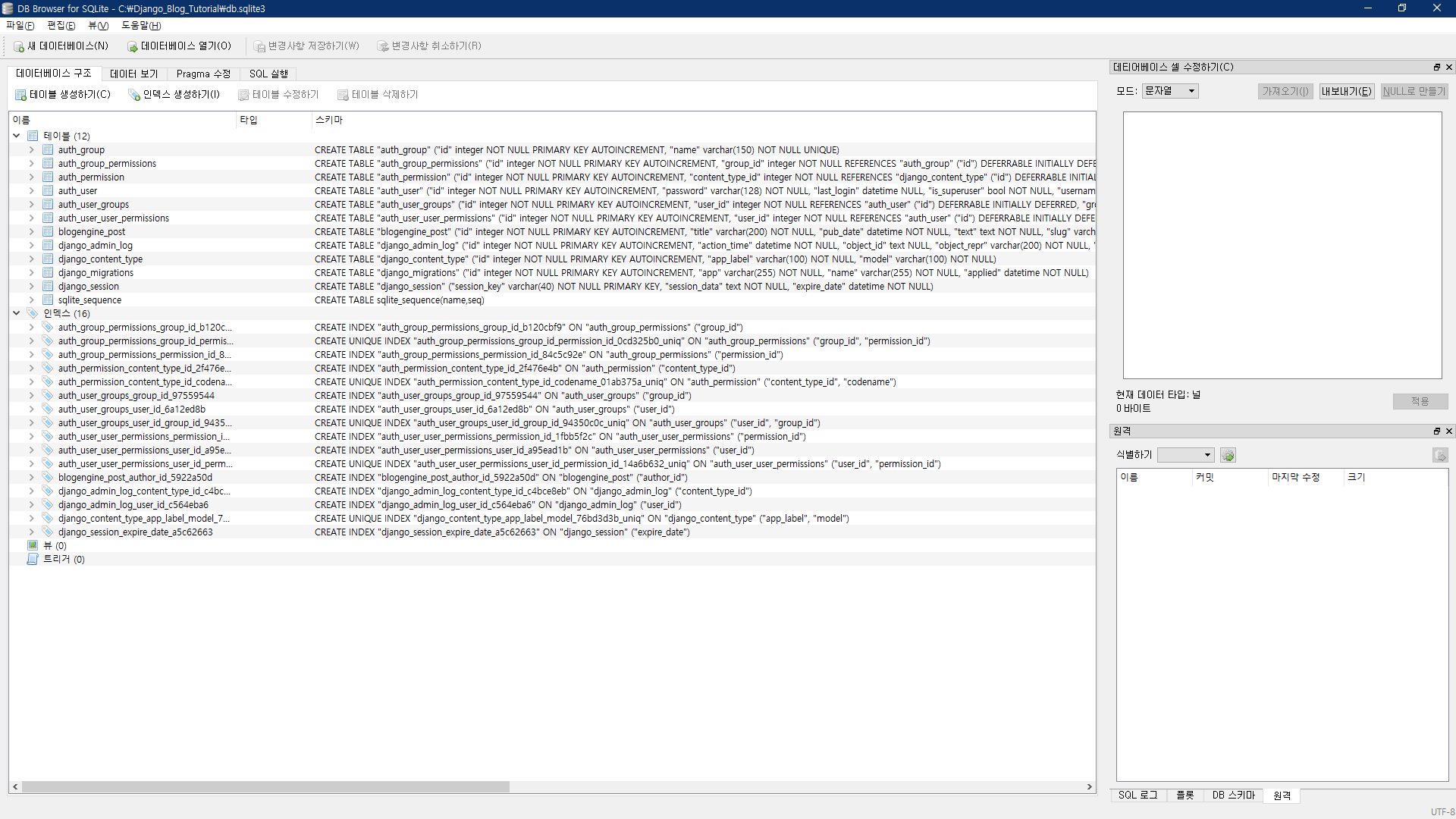
Task: Close the remote (원격) panel with X icon
Action: pyautogui.click(x=1448, y=431)
